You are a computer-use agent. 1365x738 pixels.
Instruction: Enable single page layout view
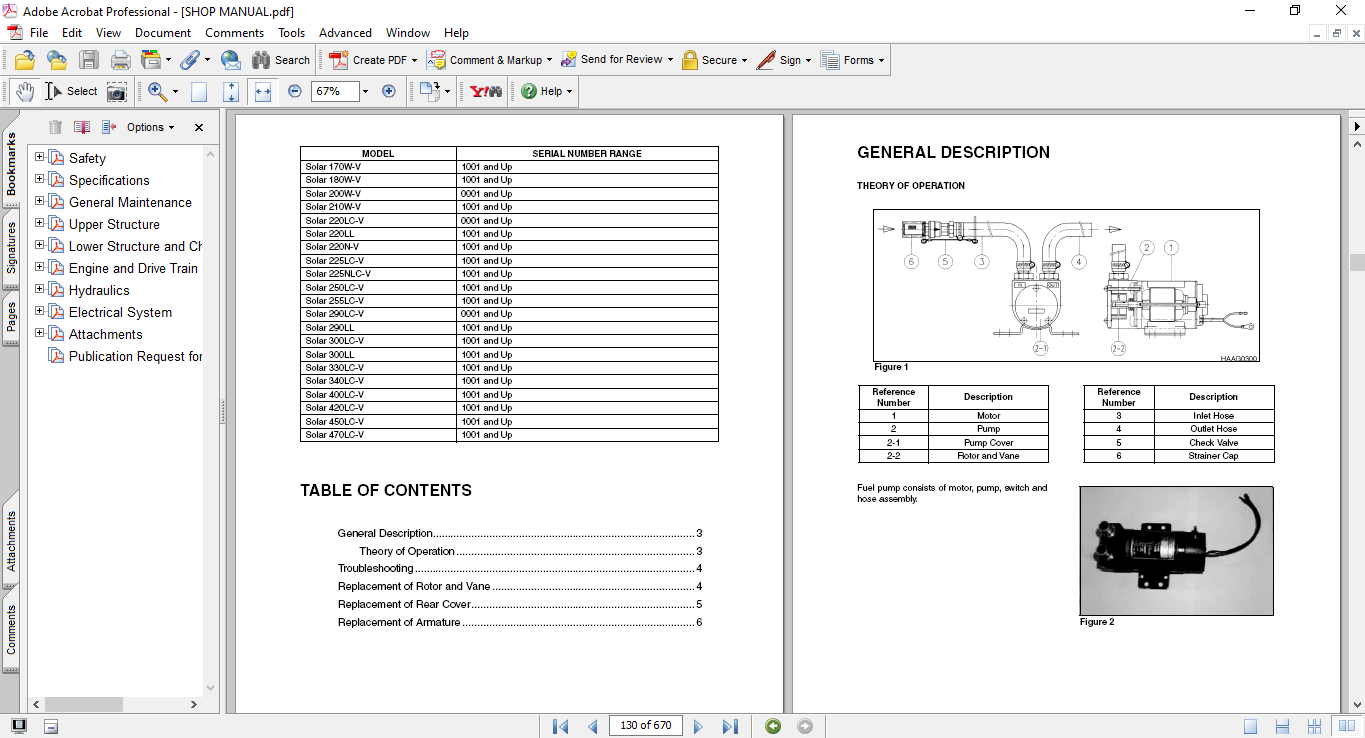(1250, 726)
